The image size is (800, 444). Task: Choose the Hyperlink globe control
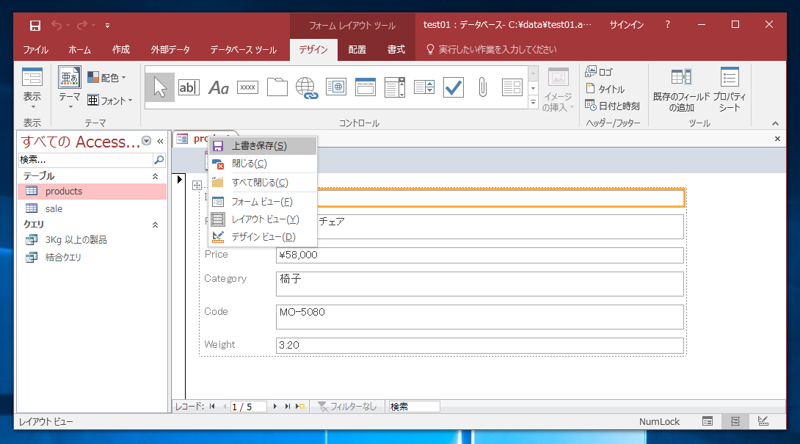306,88
